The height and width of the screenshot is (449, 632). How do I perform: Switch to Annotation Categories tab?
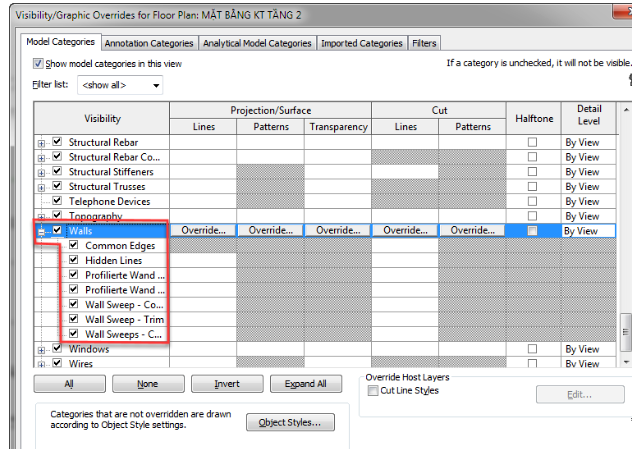point(148,44)
